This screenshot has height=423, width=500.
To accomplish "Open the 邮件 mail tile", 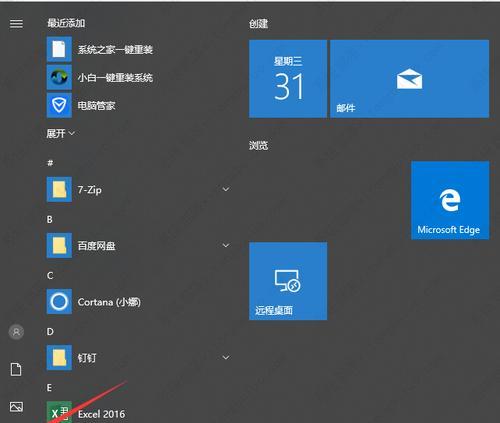I will coord(410,79).
